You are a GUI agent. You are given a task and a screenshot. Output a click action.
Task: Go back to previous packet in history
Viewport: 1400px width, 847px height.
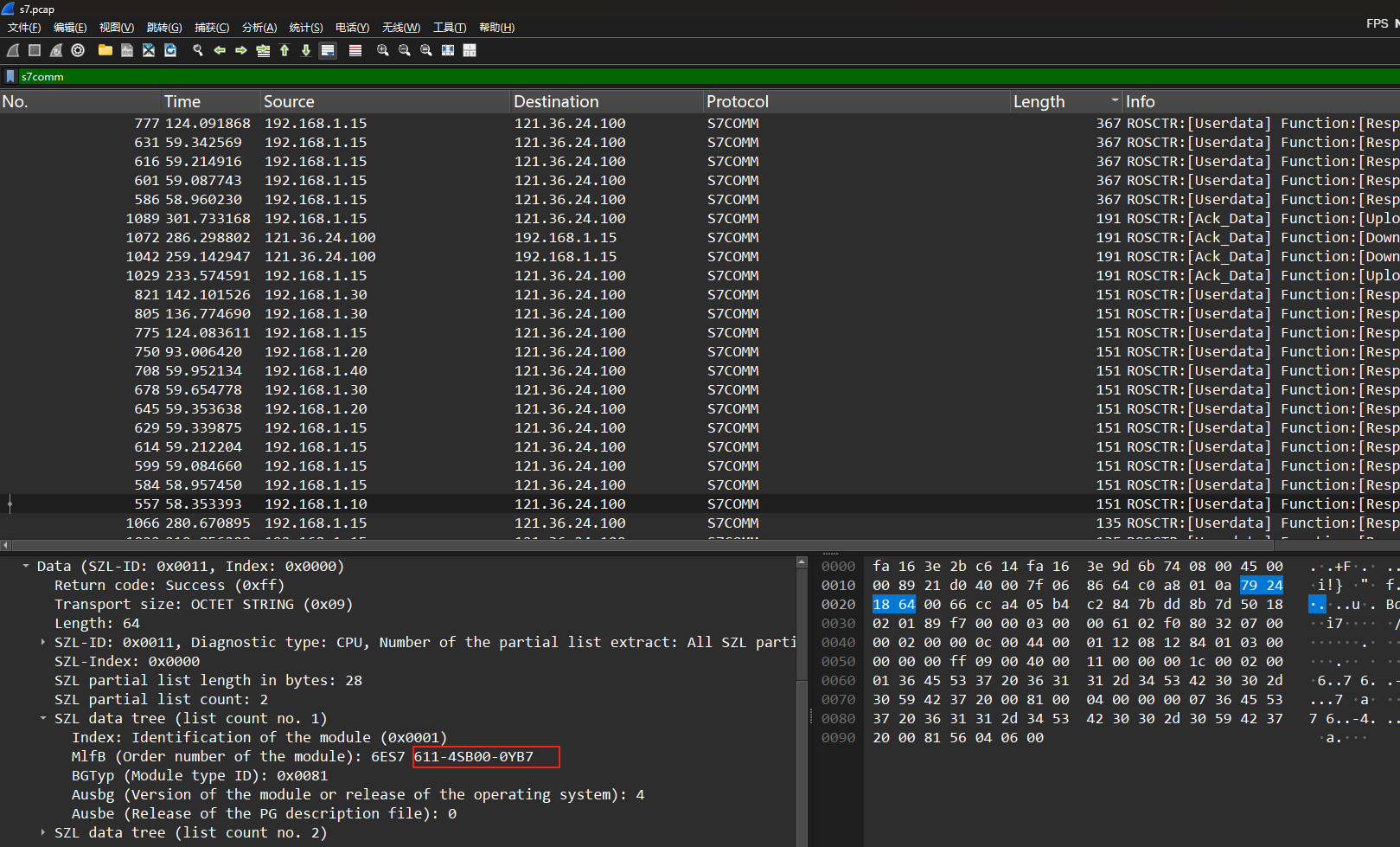click(x=220, y=50)
